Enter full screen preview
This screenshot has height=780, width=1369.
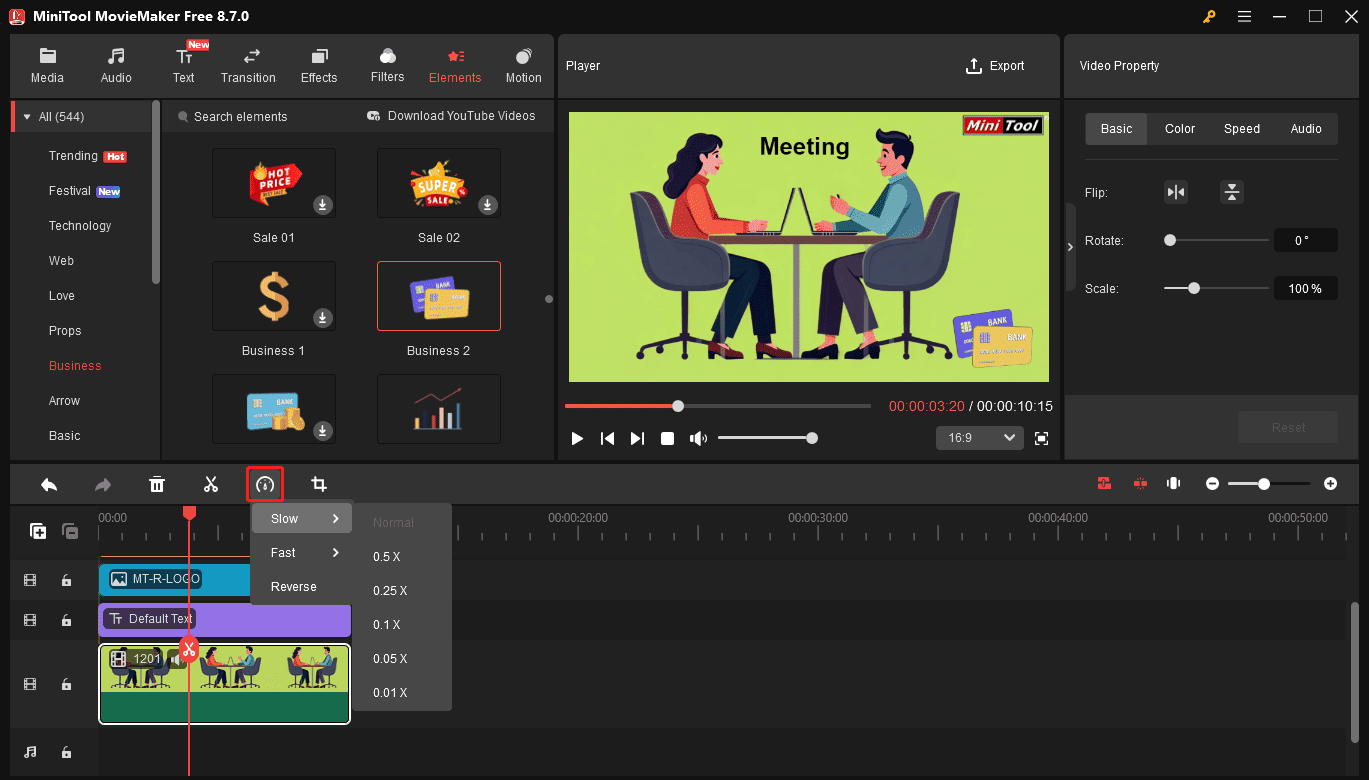click(x=1041, y=438)
